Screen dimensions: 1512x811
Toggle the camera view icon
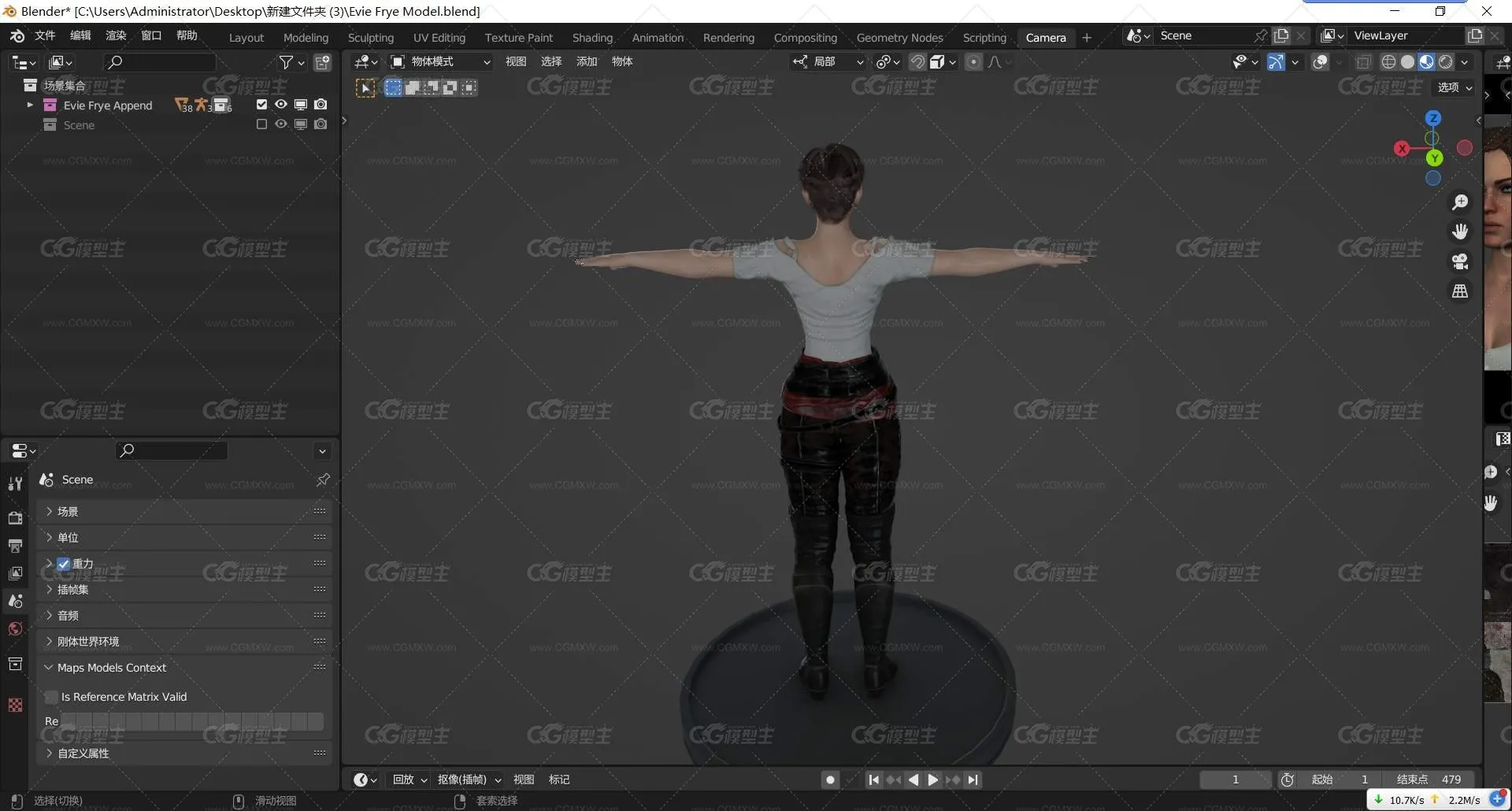[x=1460, y=261]
